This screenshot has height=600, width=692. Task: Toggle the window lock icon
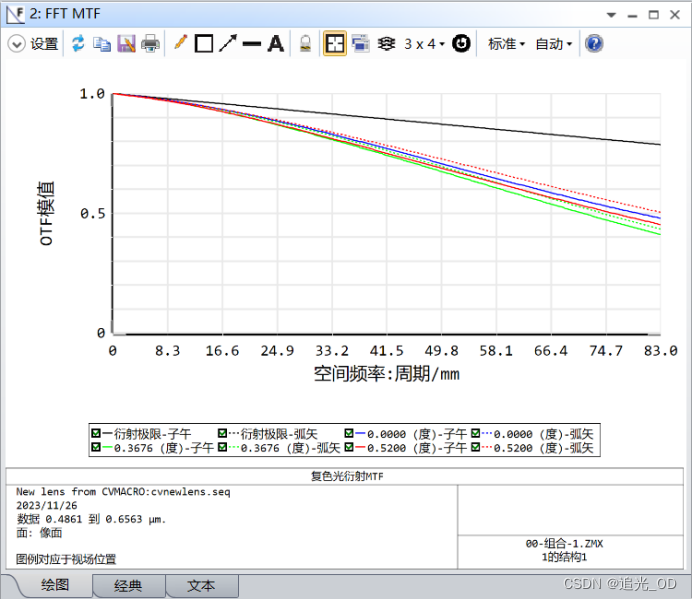pyautogui.click(x=305, y=44)
